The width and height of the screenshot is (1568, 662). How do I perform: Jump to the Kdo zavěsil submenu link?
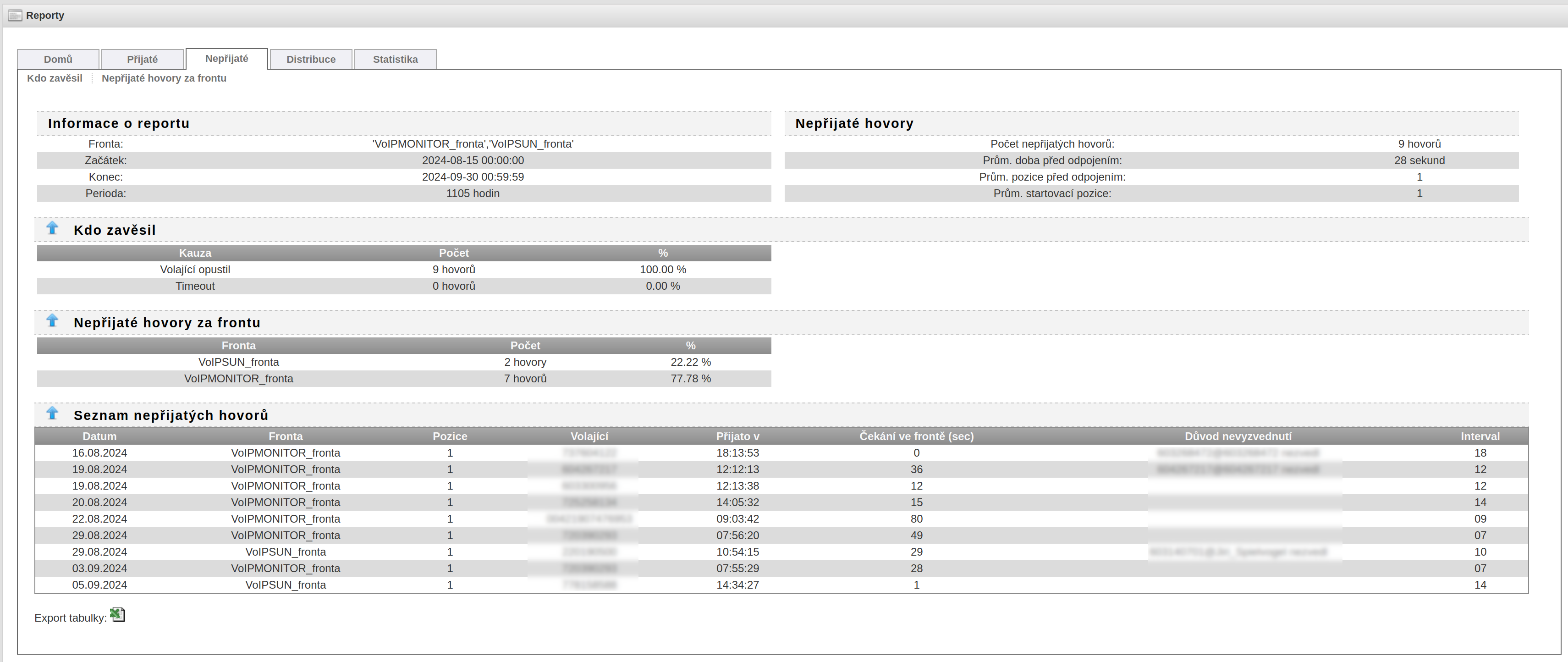55,78
